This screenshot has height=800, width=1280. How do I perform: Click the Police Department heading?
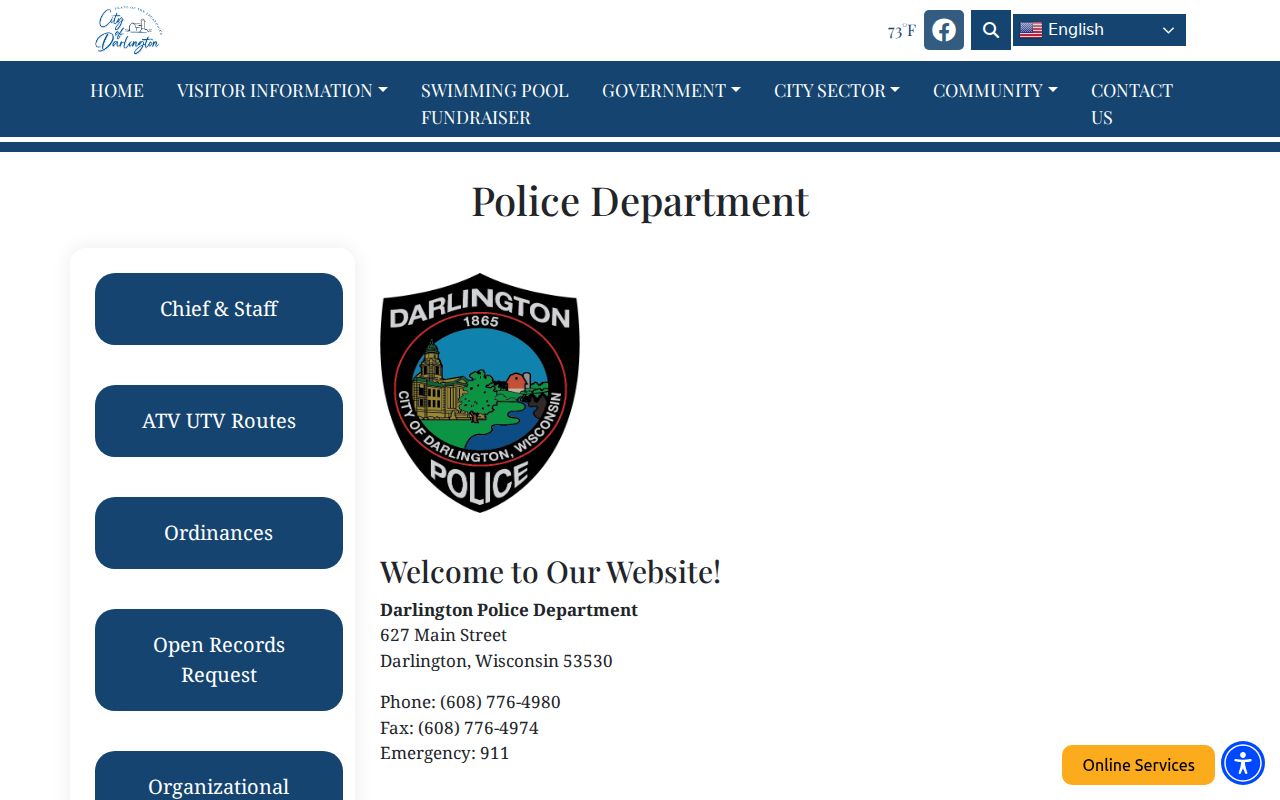point(640,201)
